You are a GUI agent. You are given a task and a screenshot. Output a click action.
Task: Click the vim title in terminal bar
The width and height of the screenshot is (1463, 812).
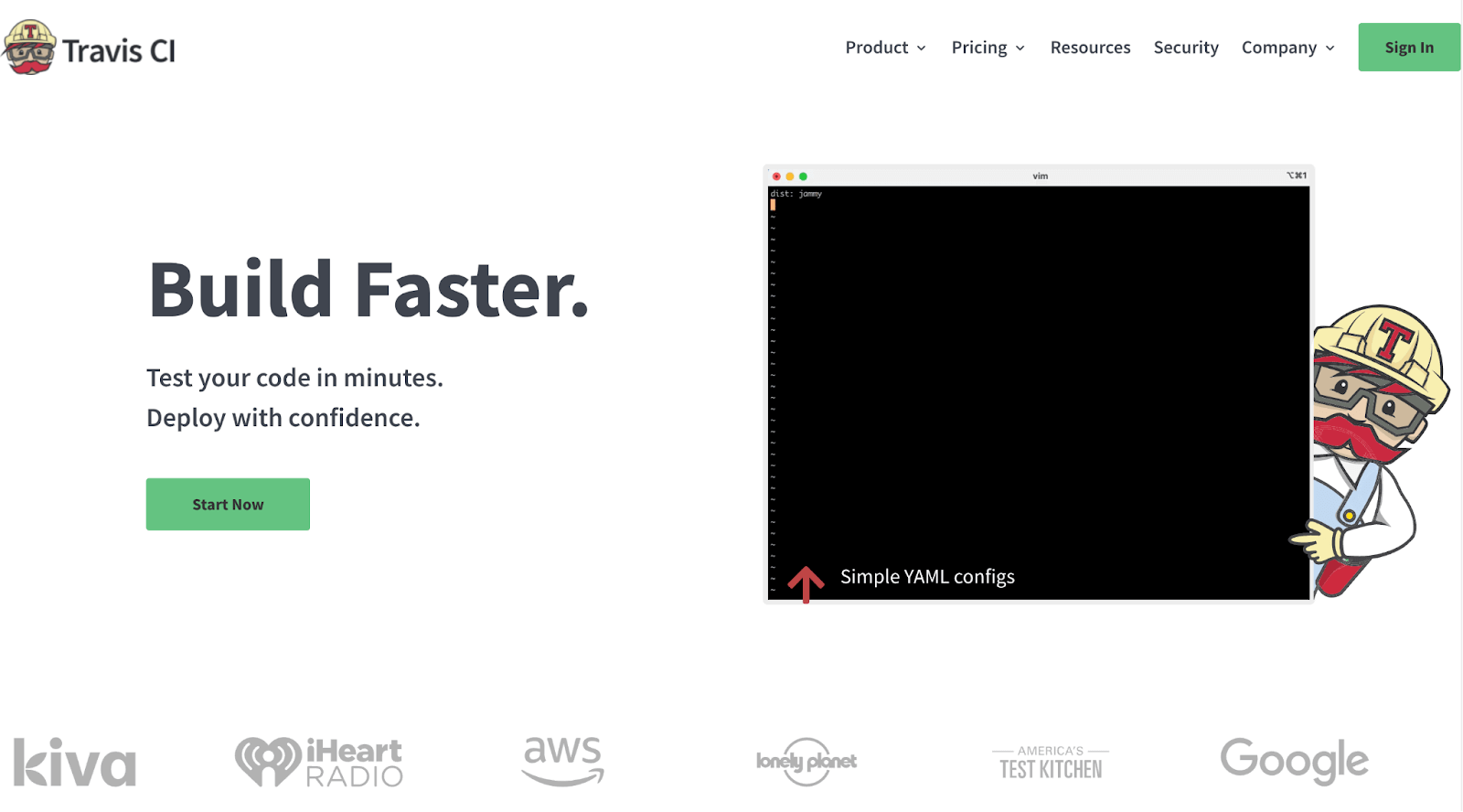pos(1041,176)
